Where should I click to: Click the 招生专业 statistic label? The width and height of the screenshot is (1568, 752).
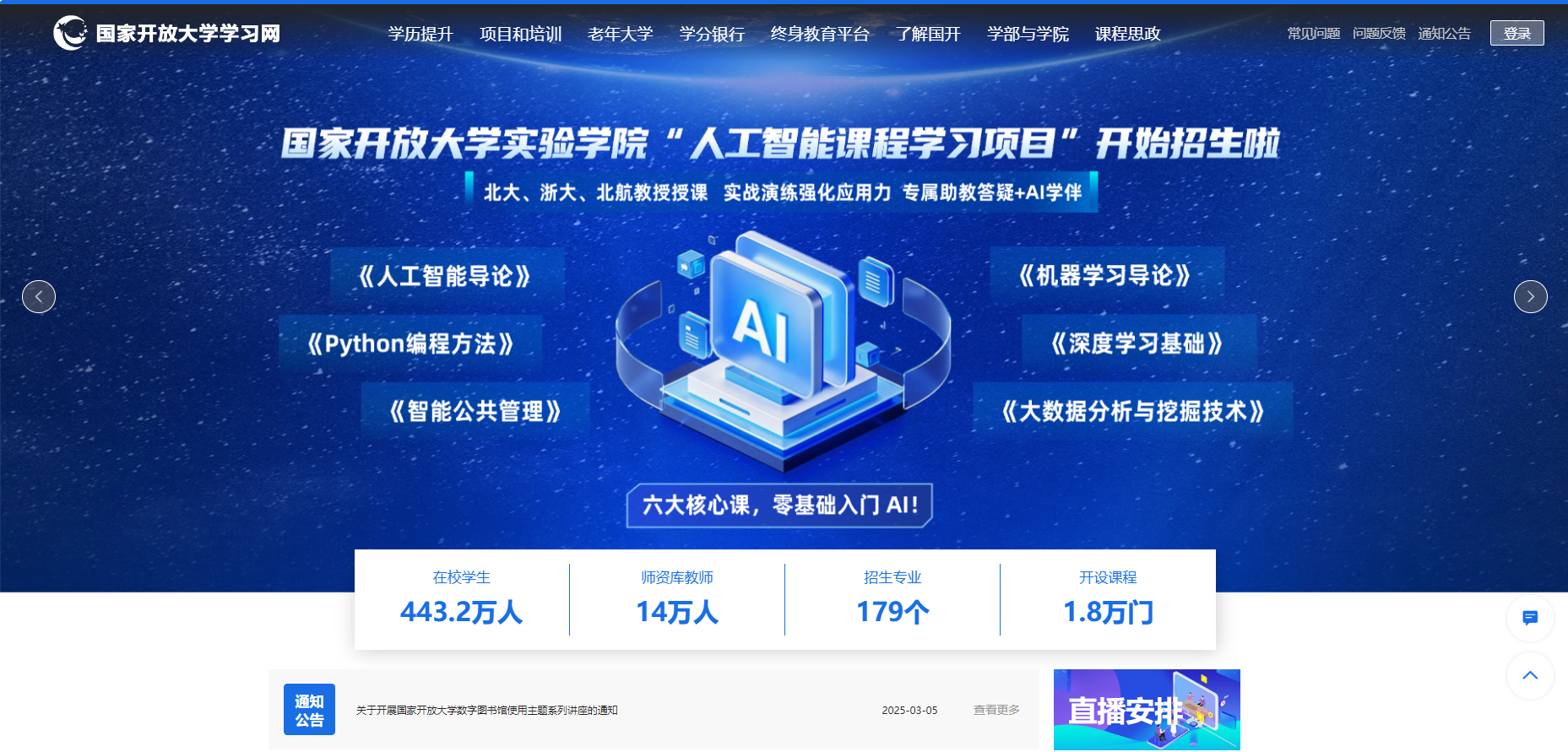pos(893,577)
